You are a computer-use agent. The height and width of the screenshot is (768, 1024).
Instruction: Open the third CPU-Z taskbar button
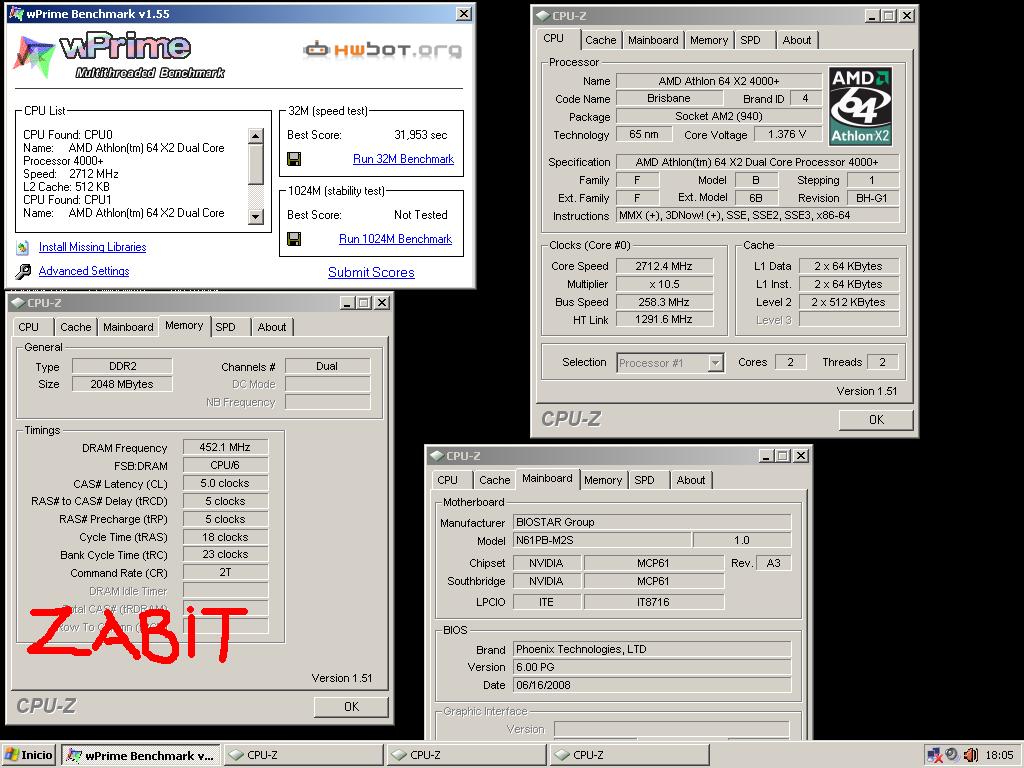pyautogui.click(x=630, y=755)
